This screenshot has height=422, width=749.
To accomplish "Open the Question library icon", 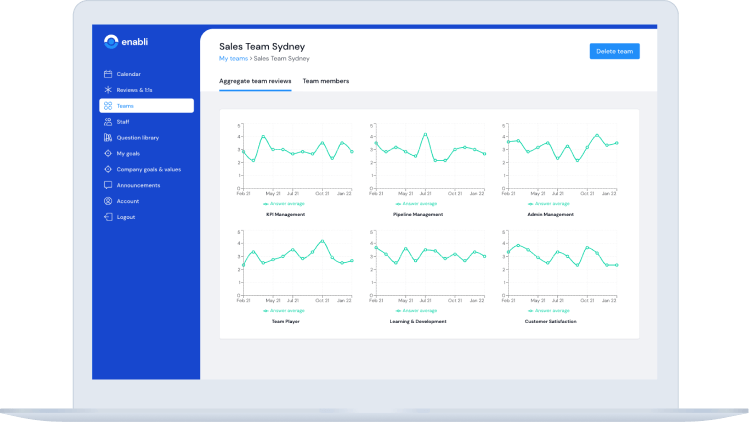I will click(107, 138).
